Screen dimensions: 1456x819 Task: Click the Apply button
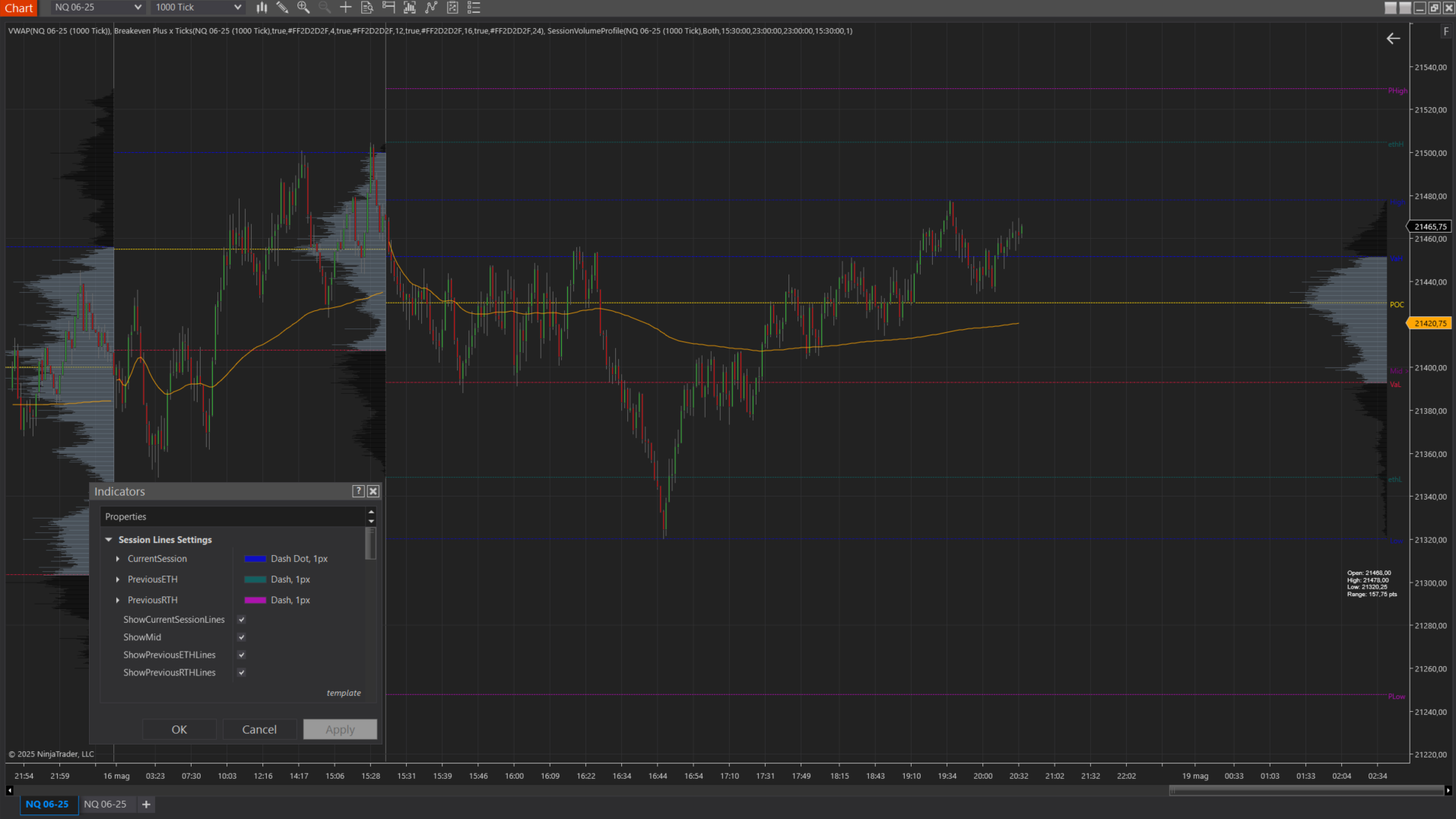click(339, 729)
